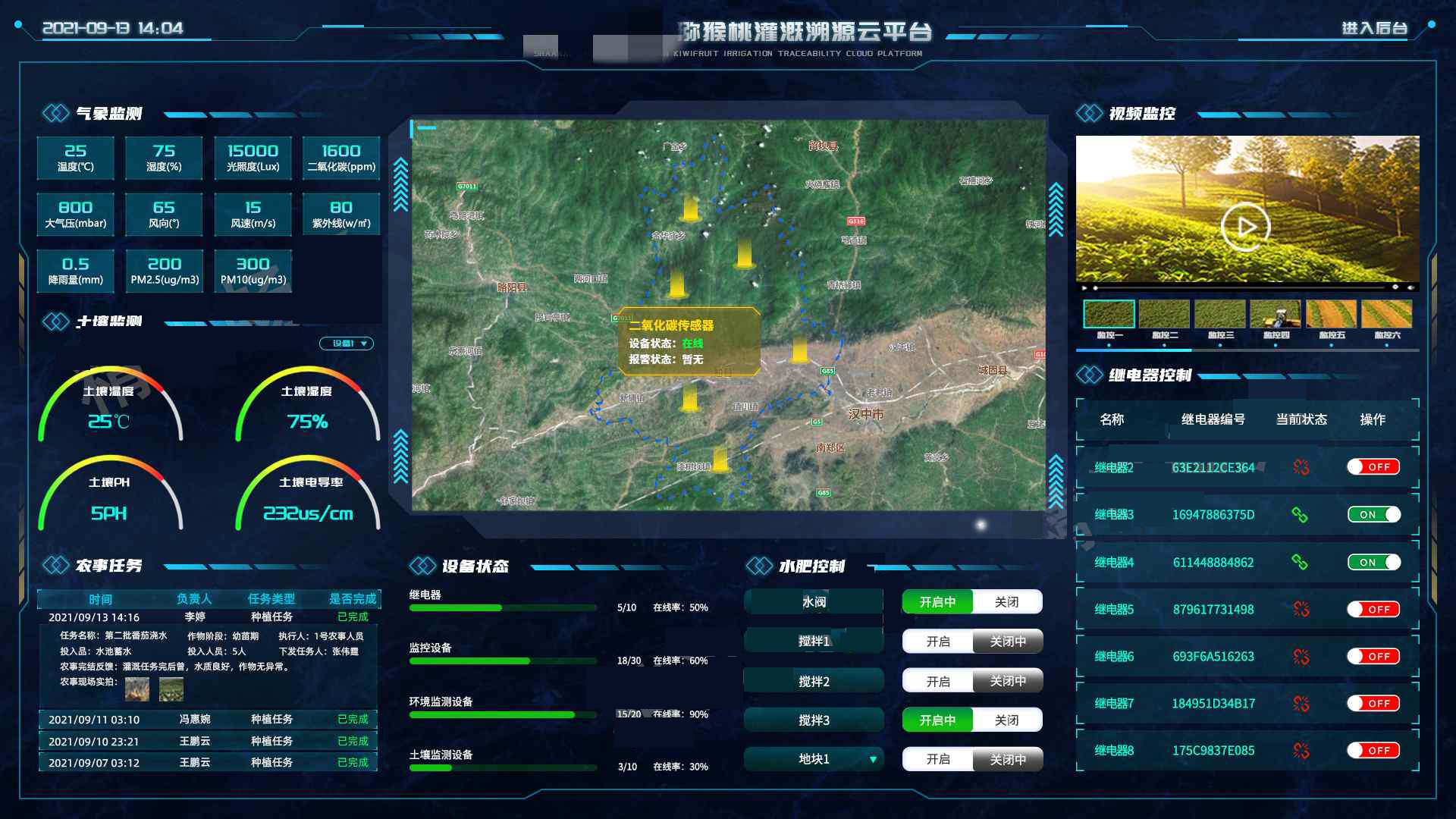1456x819 pixels.
Task: Click the green linked status icon for 继电器3
Action: 1300,515
